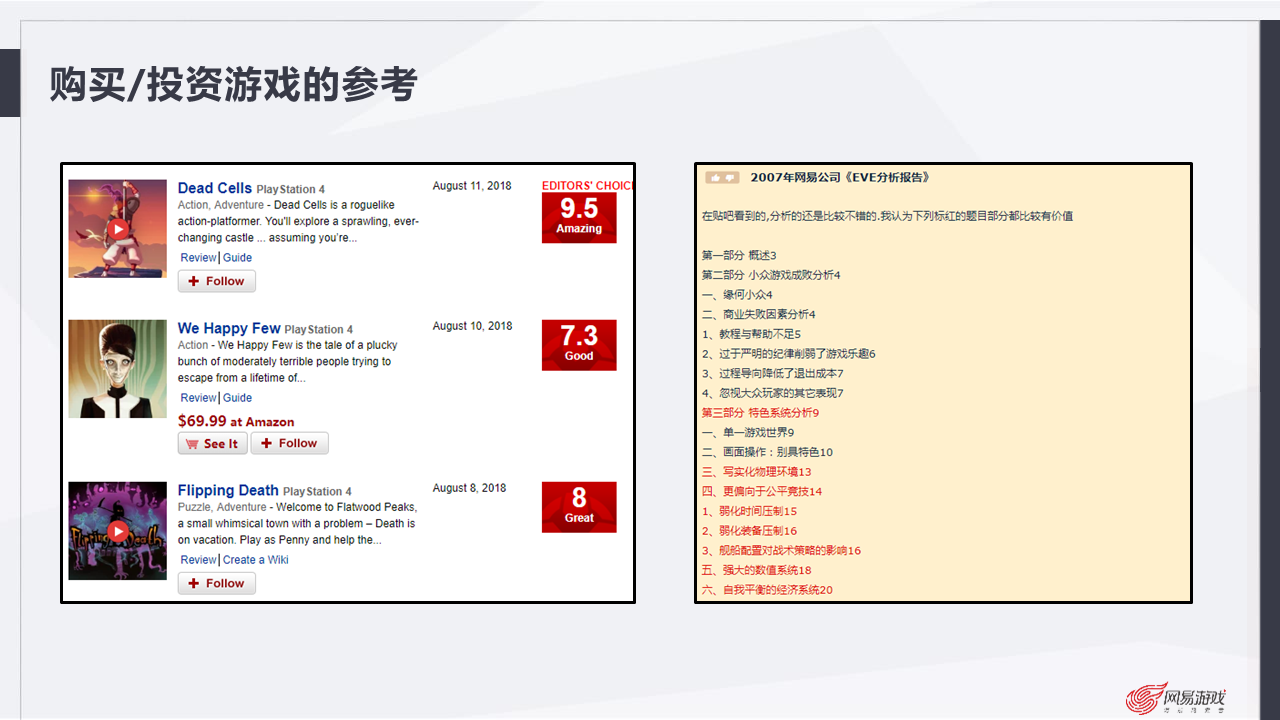
Task: Open the Guide link for Dead Cells
Action: coord(237,257)
